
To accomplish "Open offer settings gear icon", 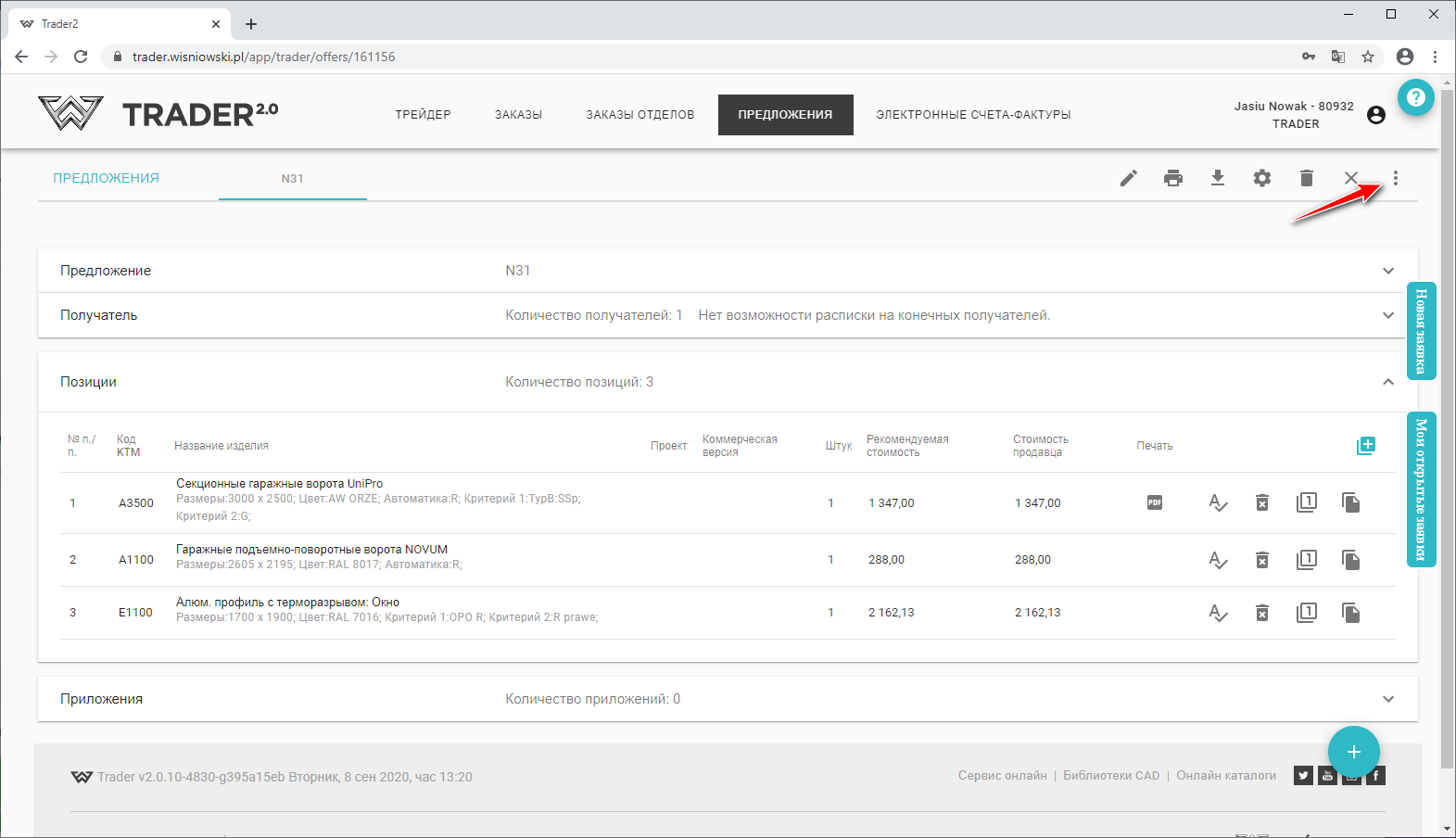I will pos(1262,178).
